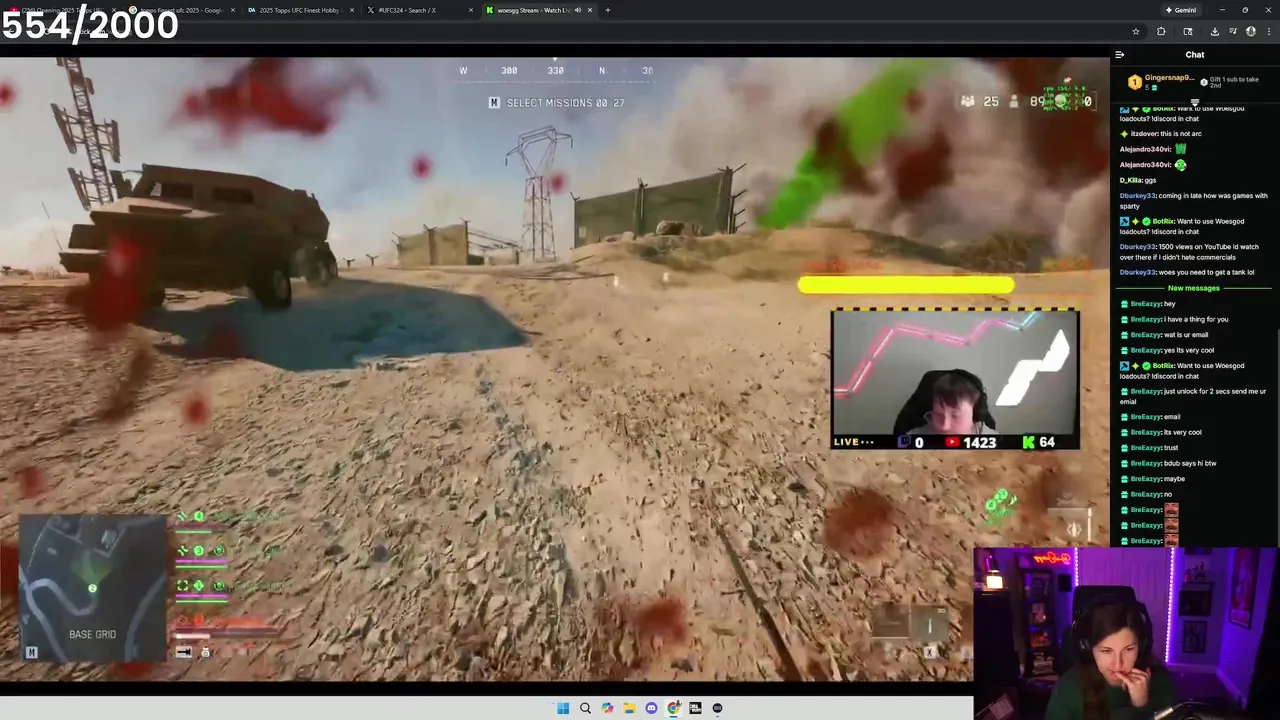The image size is (1280, 720).
Task: Mute the woesgg Stream tab audio
Action: tap(578, 10)
